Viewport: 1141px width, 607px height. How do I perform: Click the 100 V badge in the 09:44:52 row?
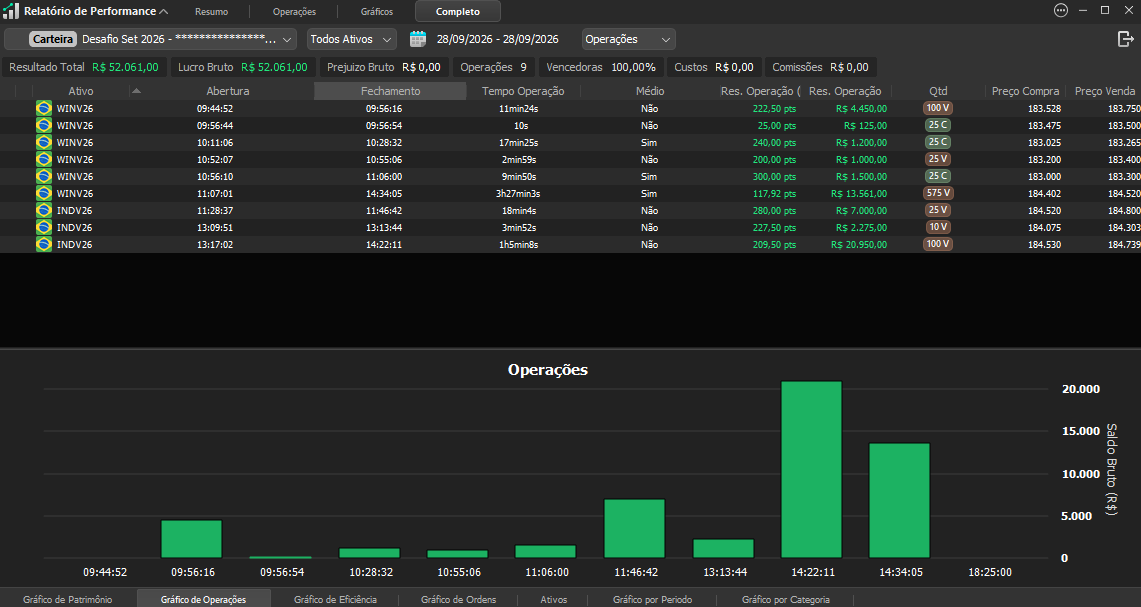coord(938,108)
